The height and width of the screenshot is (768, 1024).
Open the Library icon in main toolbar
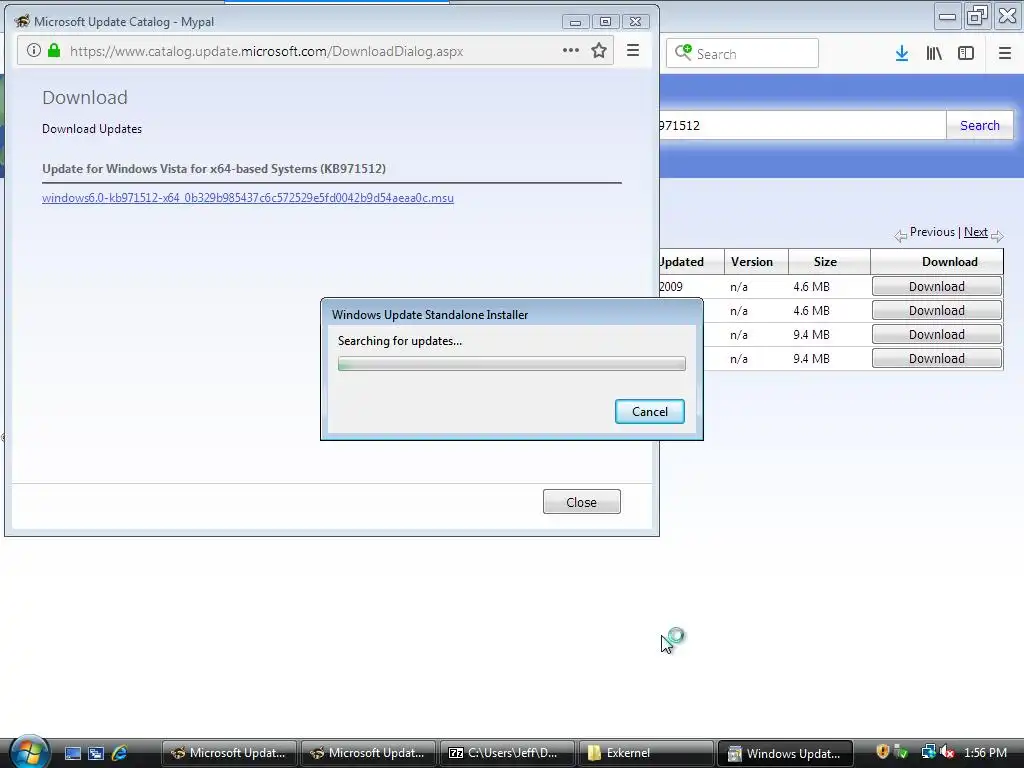point(934,54)
